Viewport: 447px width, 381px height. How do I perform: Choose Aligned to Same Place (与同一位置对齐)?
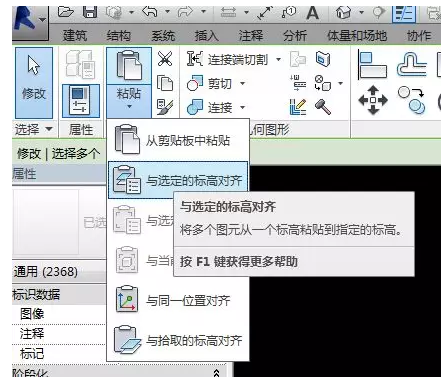tap(178, 300)
